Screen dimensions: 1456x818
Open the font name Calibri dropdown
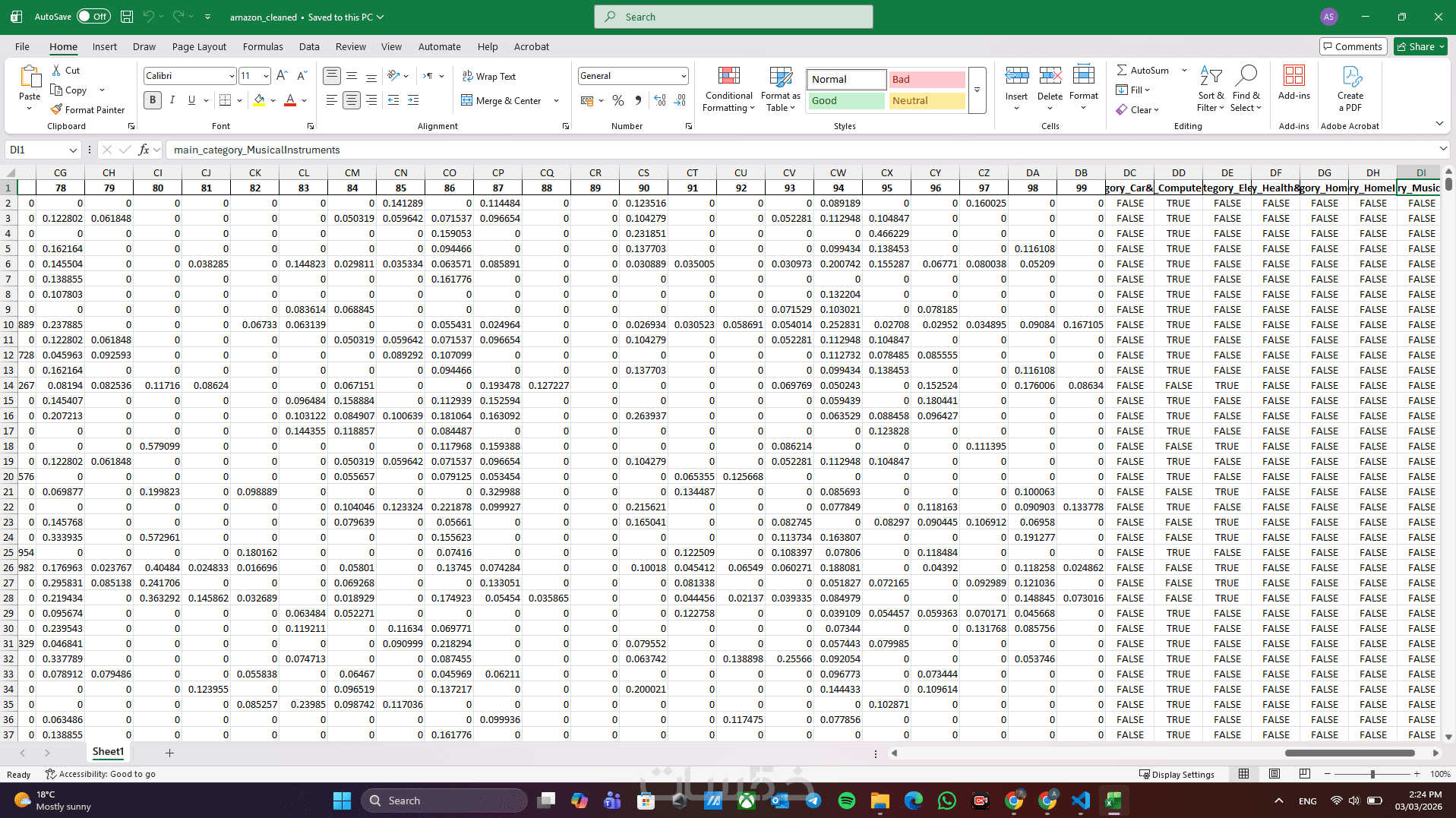coord(232,76)
